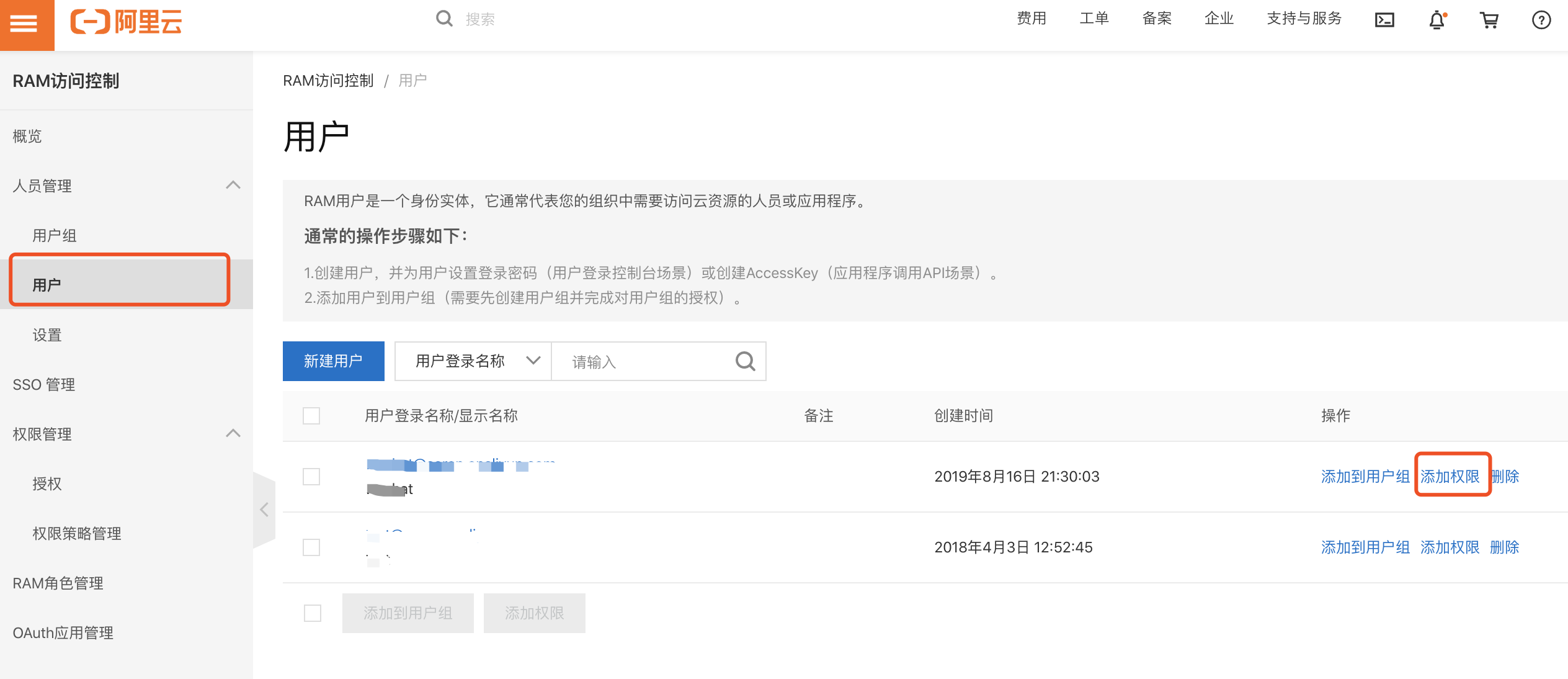Collapse the sidebar with arrow handle
Screen dimensions: 1568x679
tap(264, 510)
